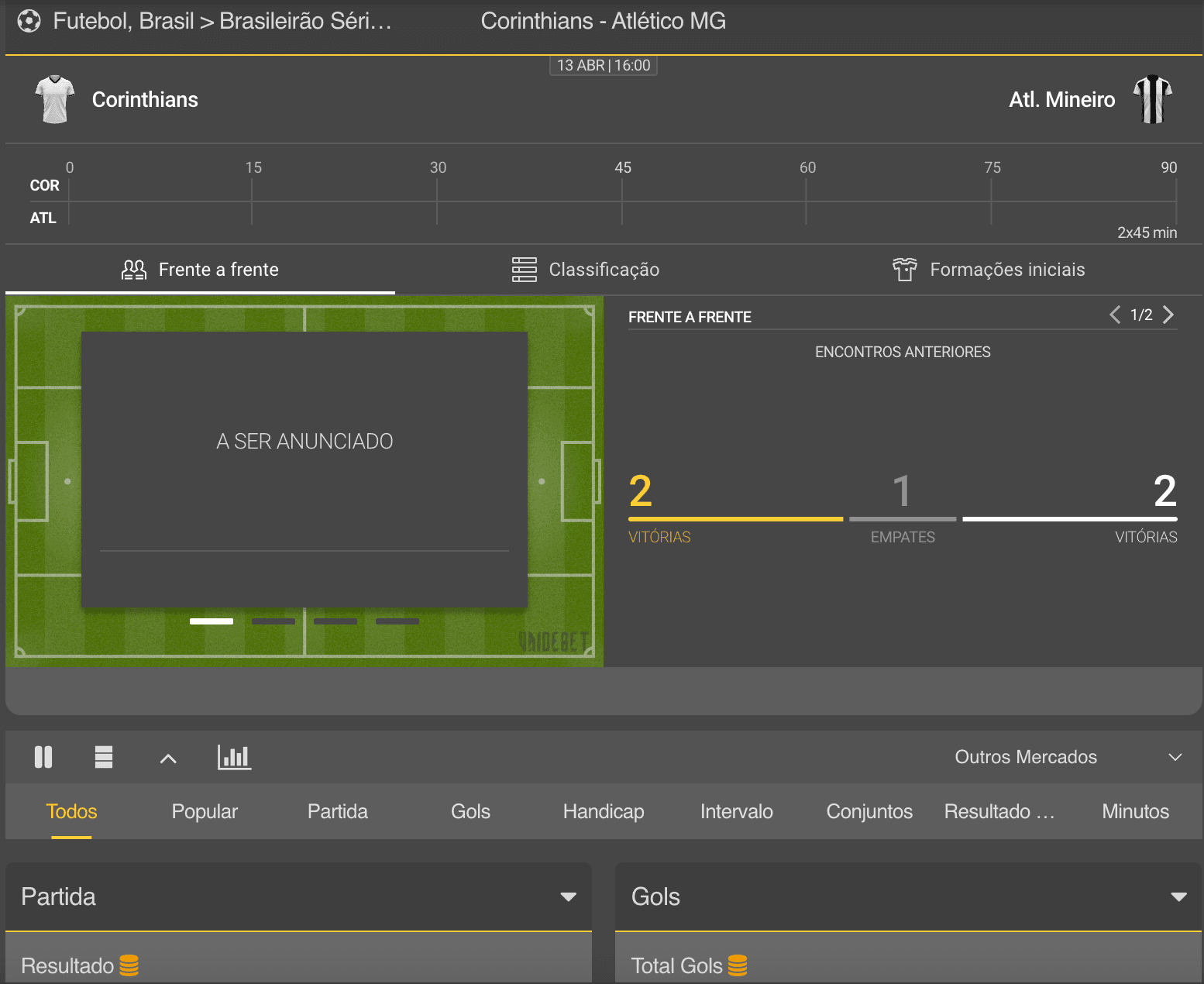This screenshot has width=1204, height=984.
Task: Click the gray Empates bar
Action: click(903, 519)
